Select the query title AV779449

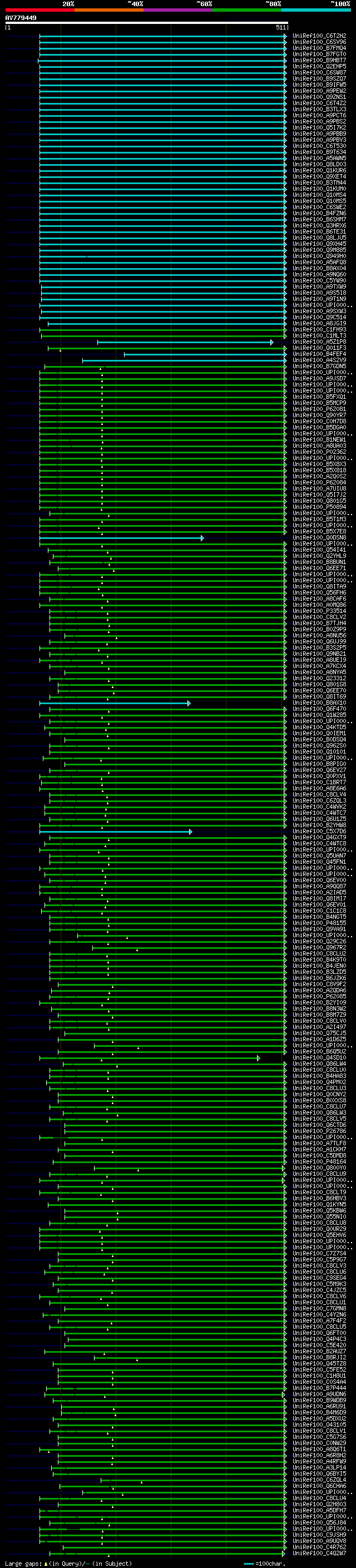[21, 18]
